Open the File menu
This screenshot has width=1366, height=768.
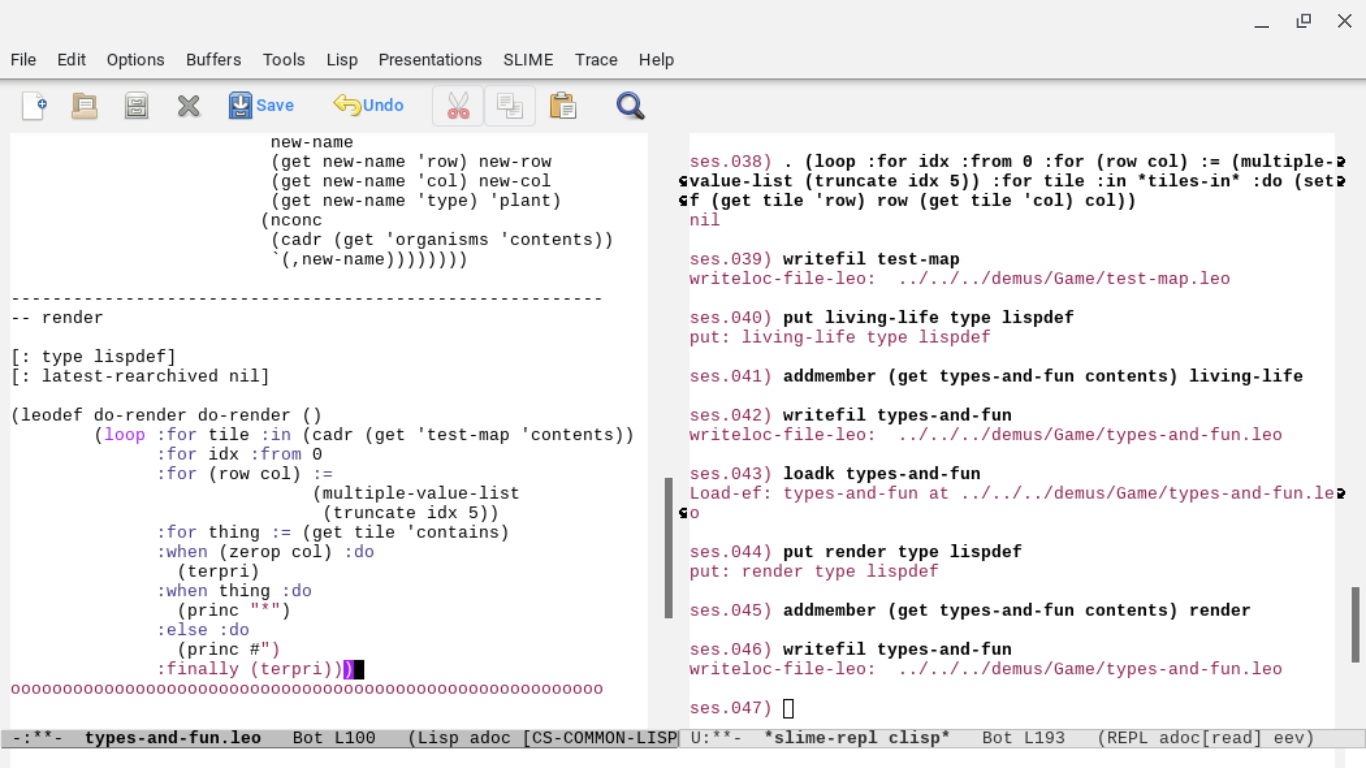click(23, 60)
